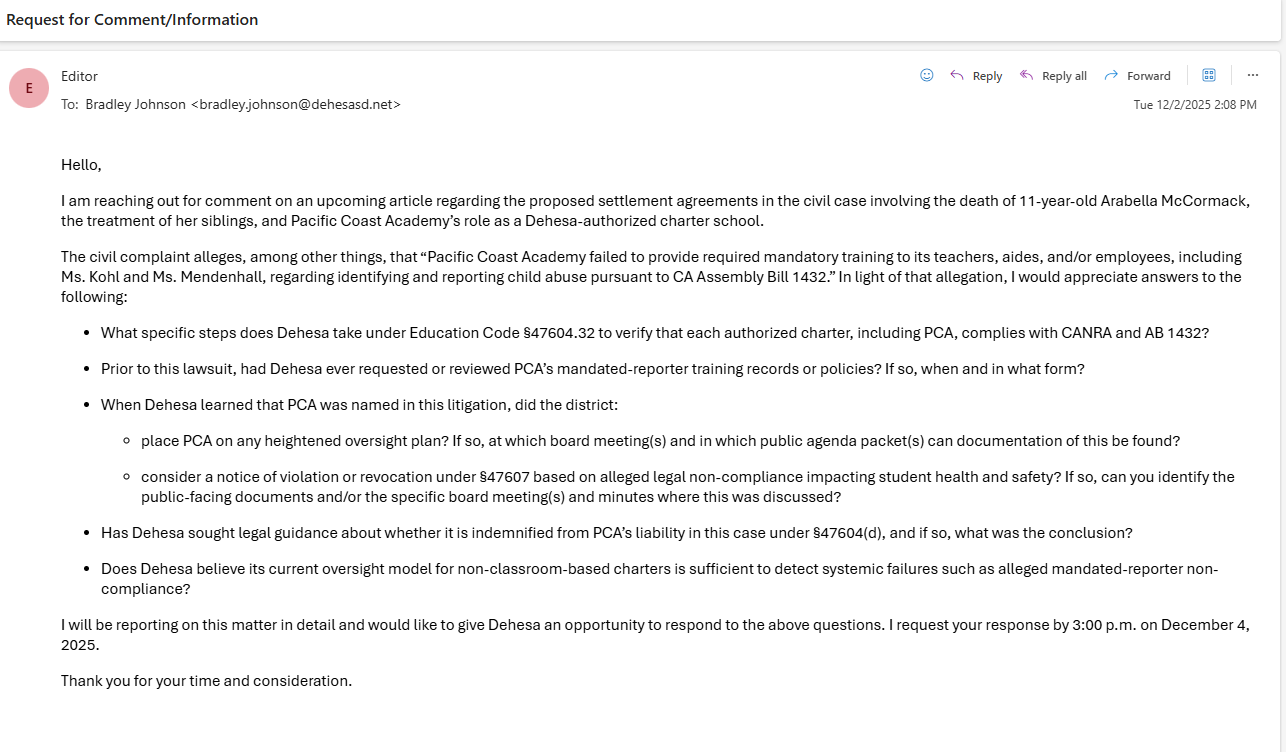The width and height of the screenshot is (1286, 752).
Task: Open the Apps grid icon near Forward
Action: [1208, 74]
